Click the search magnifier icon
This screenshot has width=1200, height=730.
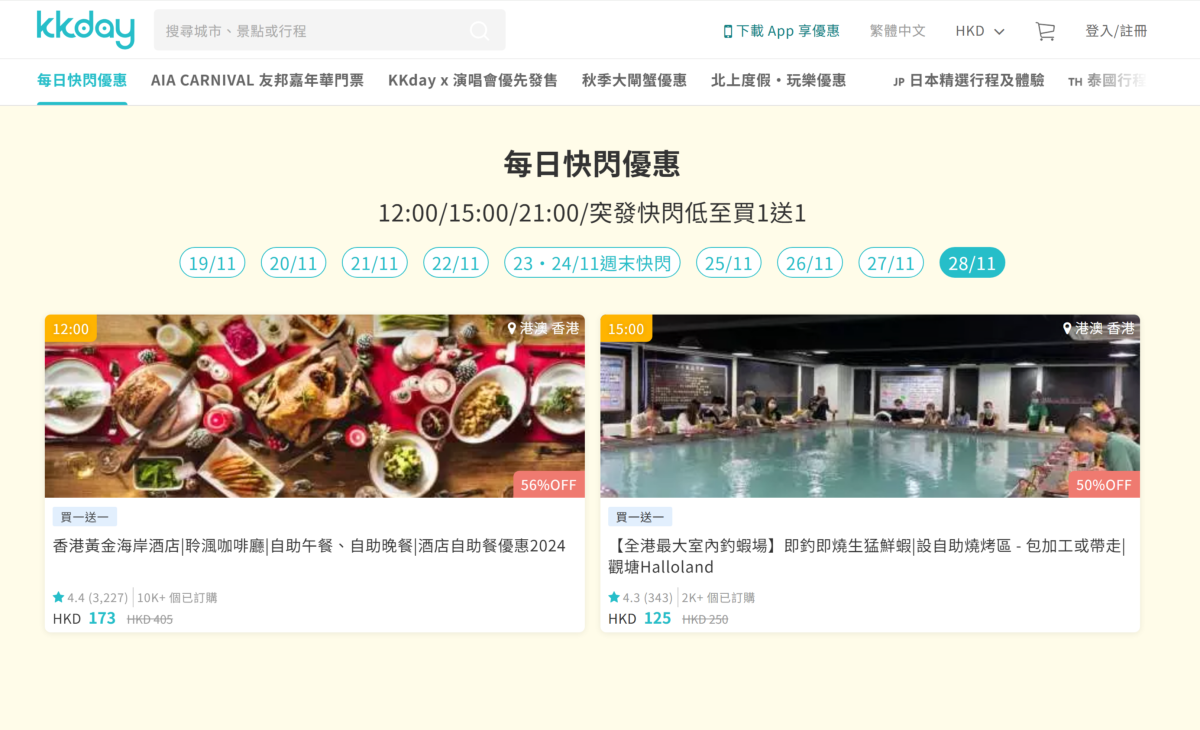(x=480, y=31)
